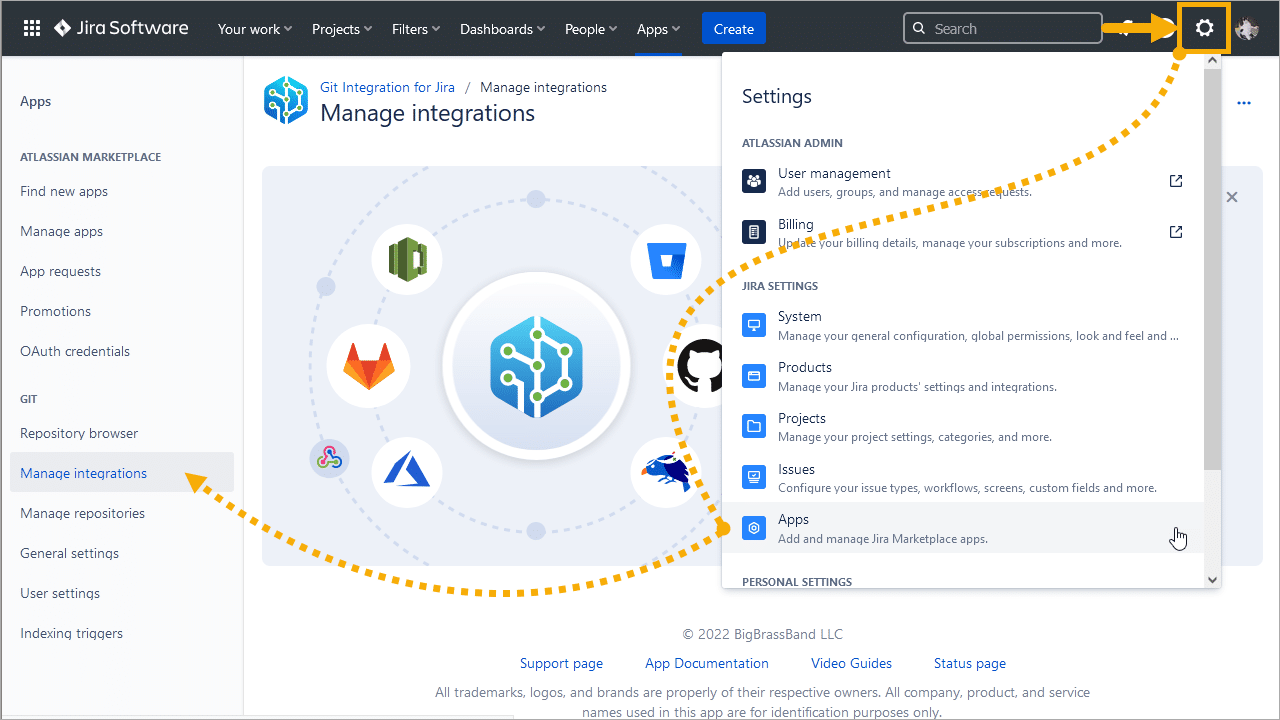Click the Jira Software logo
This screenshot has height=720, width=1280.
pos(121,28)
